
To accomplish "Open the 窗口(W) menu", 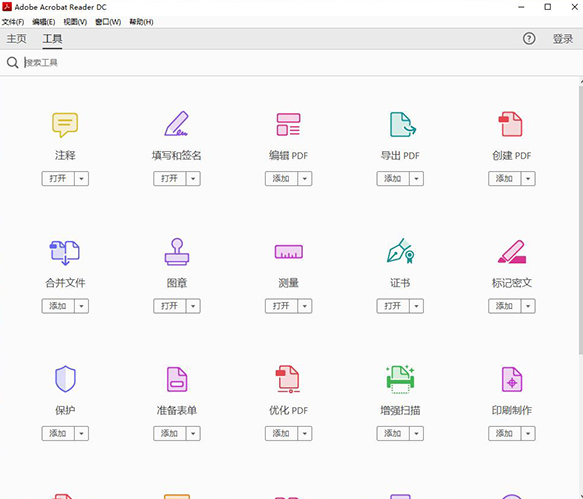I will (x=108, y=22).
